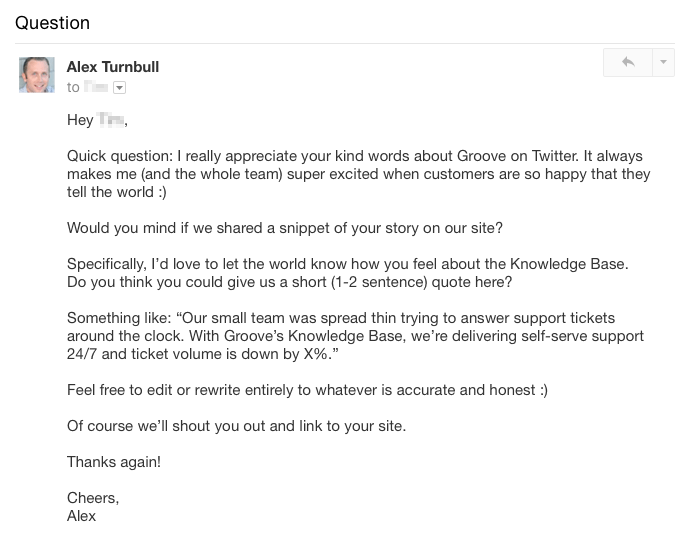Viewport: 690px width, 540px height.
Task: Click the reply arrow icon
Action: [x=628, y=62]
